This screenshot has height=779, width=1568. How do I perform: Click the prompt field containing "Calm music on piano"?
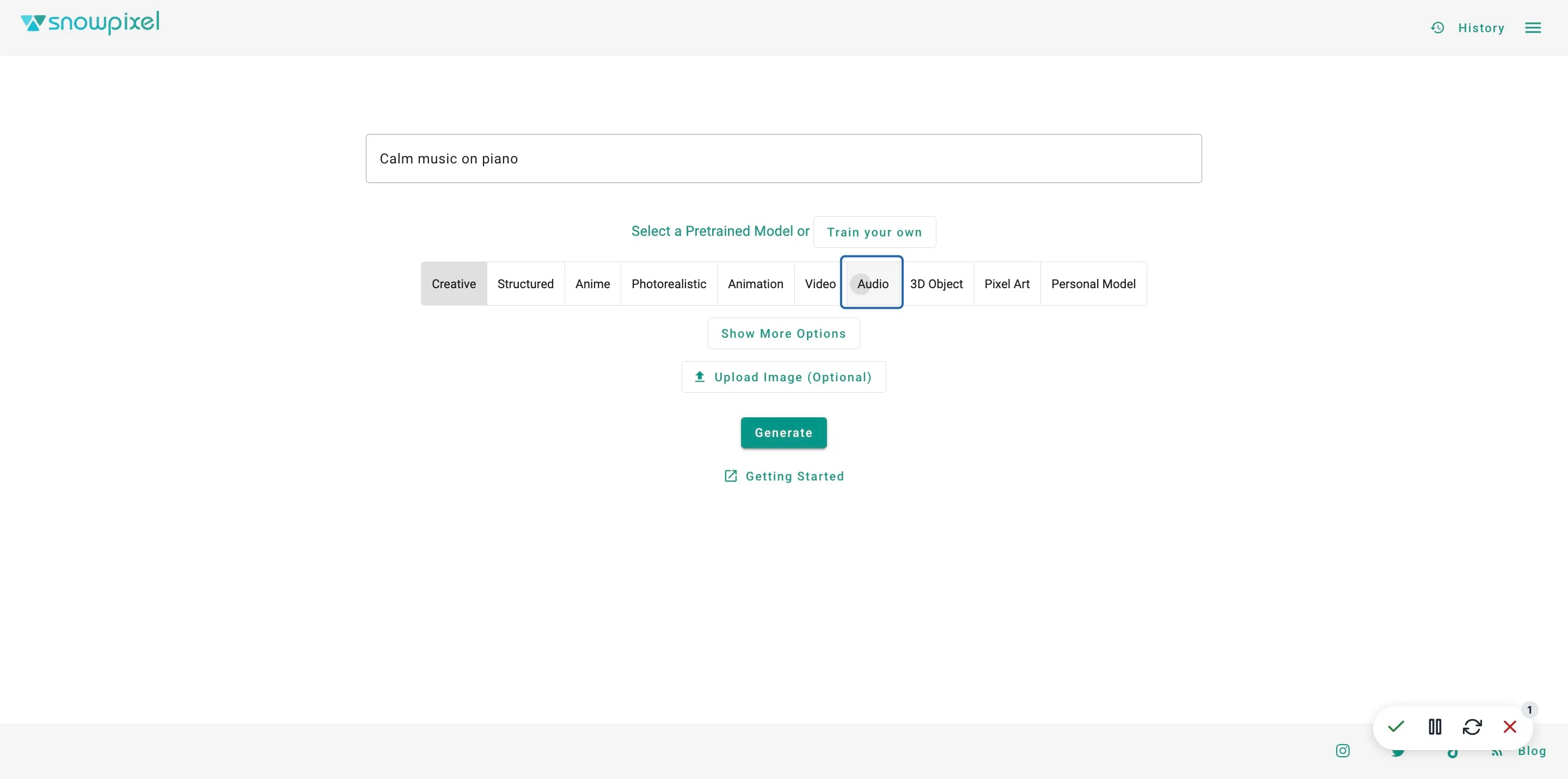click(783, 159)
